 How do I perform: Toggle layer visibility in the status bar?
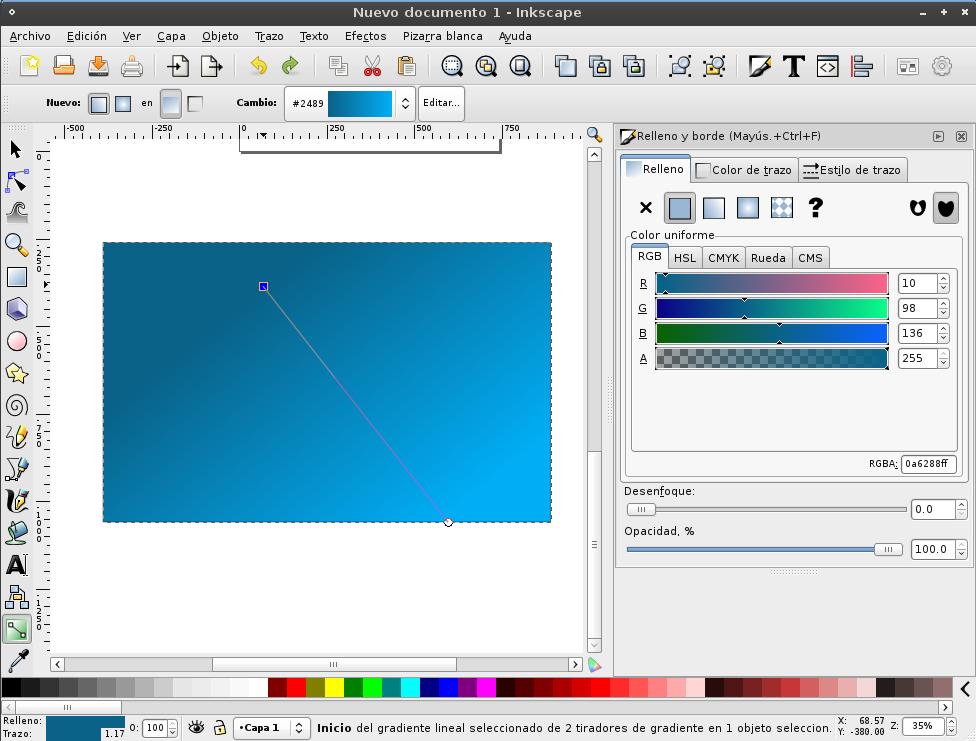[x=197, y=727]
